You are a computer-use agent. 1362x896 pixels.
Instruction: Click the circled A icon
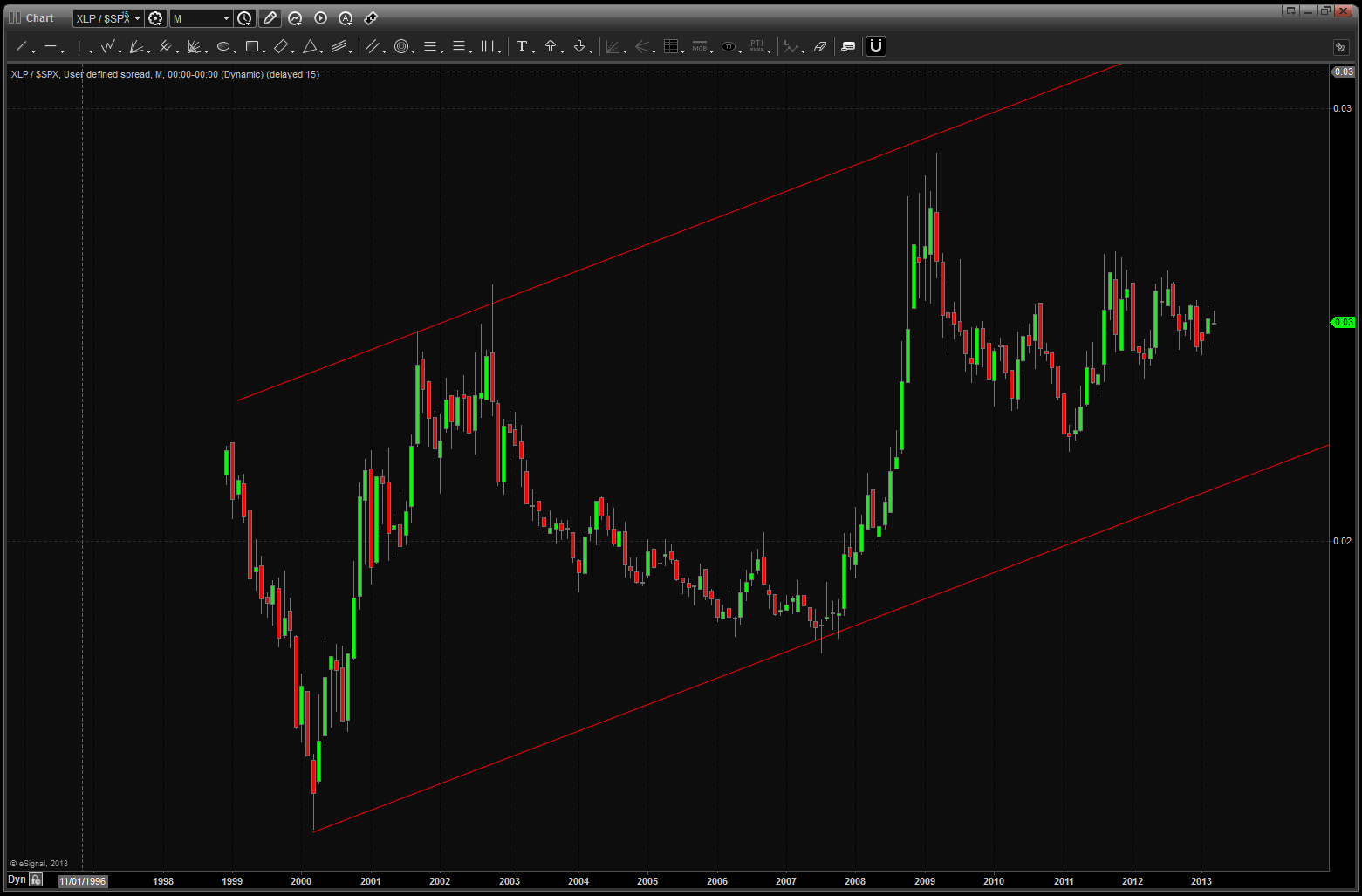346,18
